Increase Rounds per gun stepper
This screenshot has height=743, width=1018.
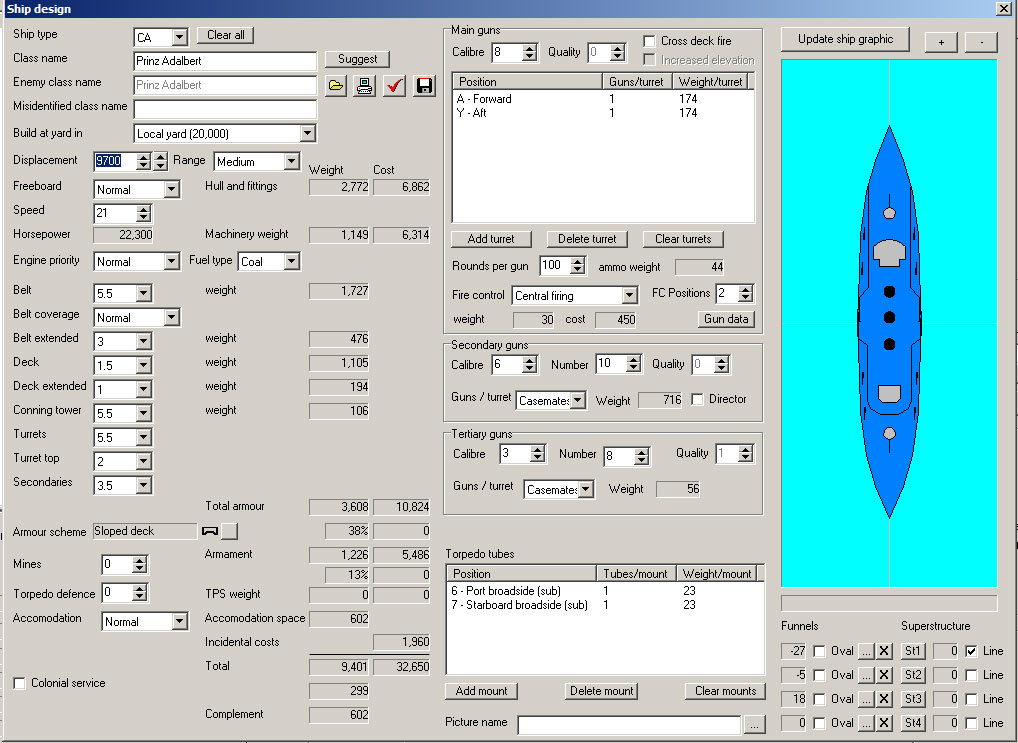[577, 261]
